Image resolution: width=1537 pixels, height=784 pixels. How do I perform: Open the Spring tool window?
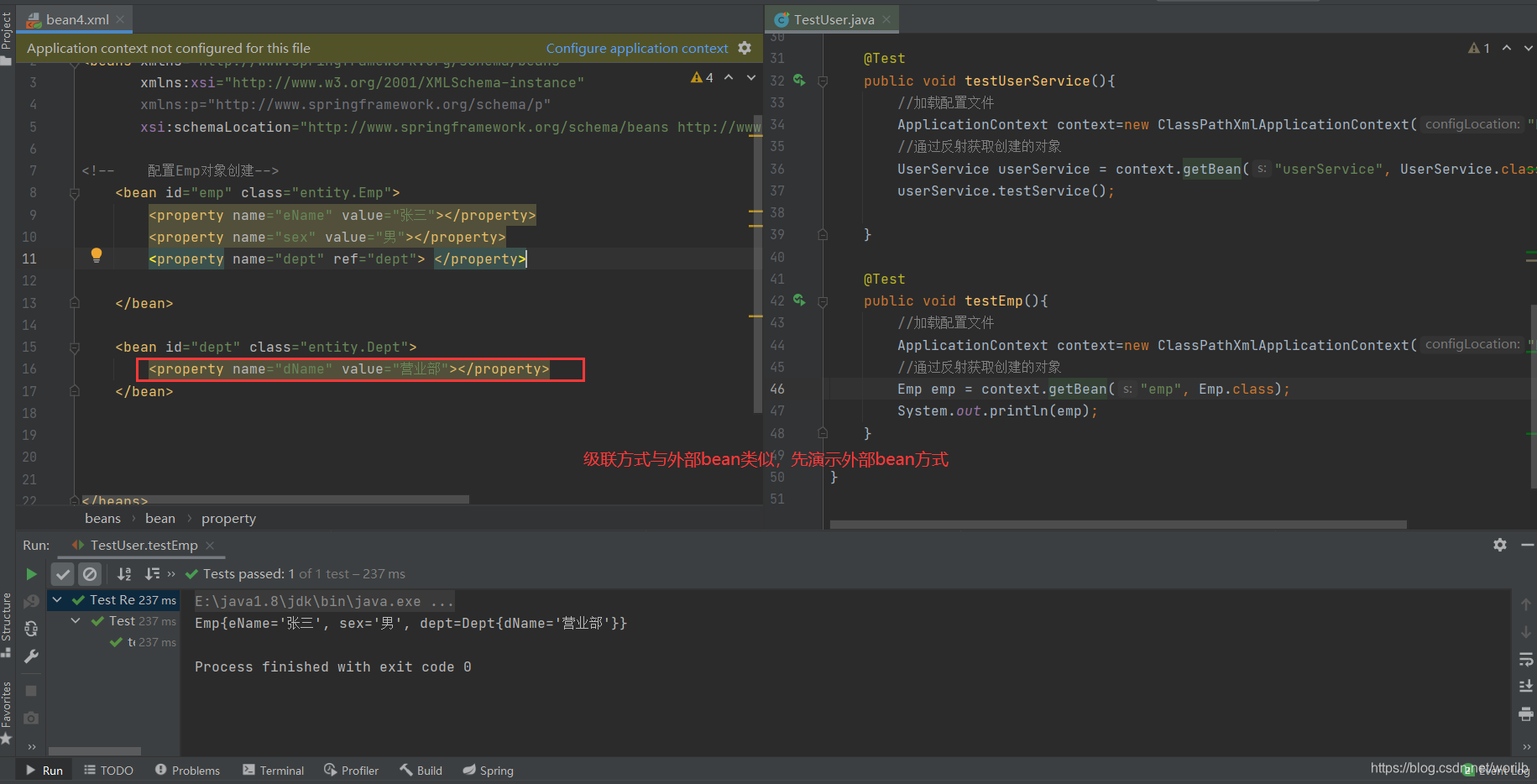488,771
